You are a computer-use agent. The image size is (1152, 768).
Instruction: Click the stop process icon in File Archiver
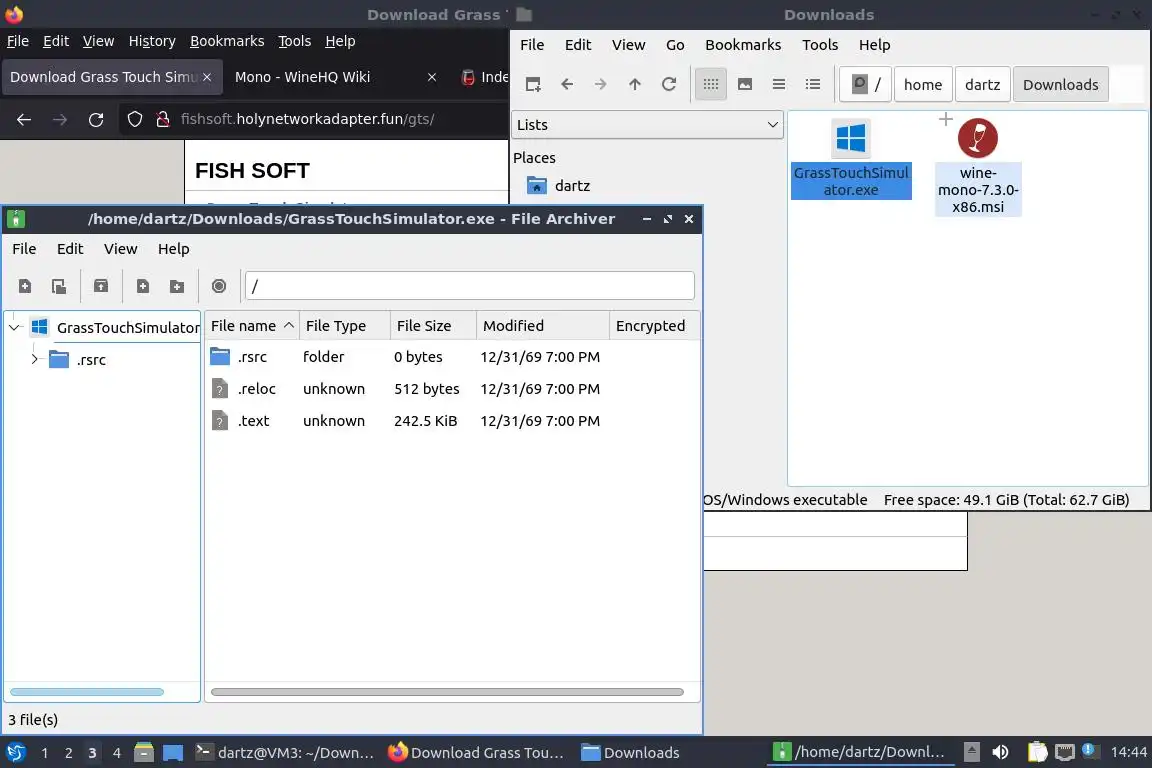tap(219, 286)
